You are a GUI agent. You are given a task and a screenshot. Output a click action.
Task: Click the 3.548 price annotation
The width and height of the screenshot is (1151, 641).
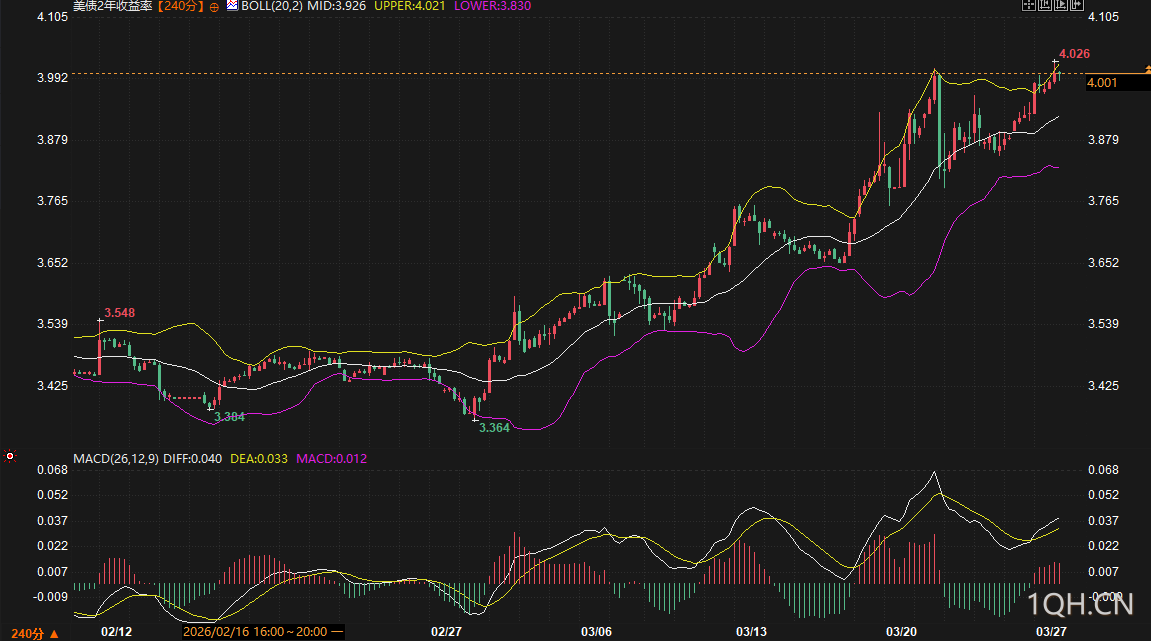coord(119,313)
